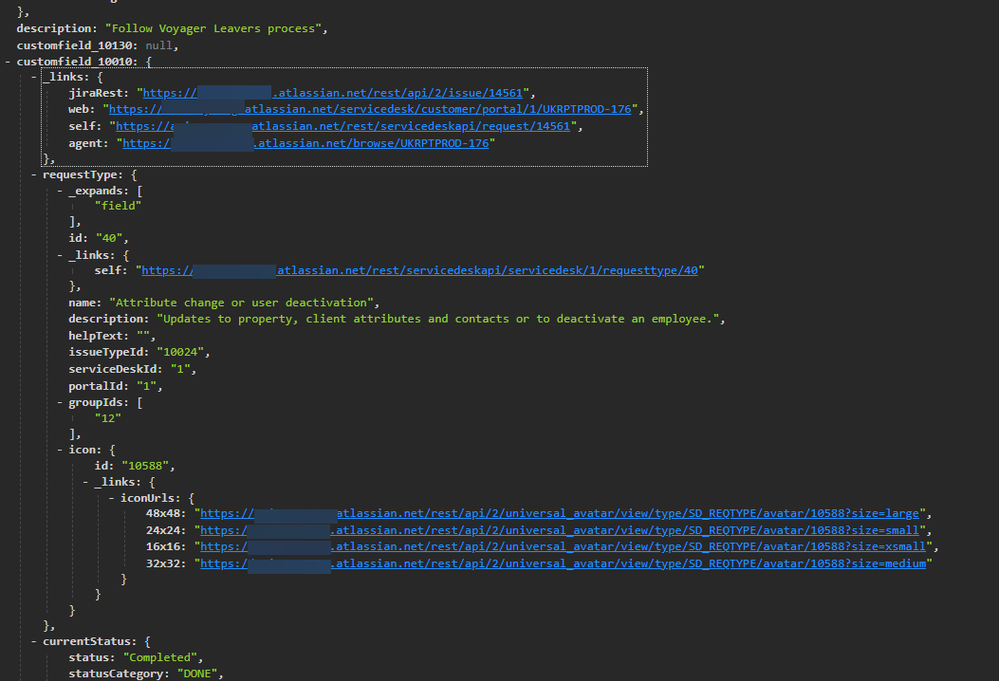Image resolution: width=999 pixels, height=681 pixels.
Task: Select the empty helpText value
Action: point(143,336)
